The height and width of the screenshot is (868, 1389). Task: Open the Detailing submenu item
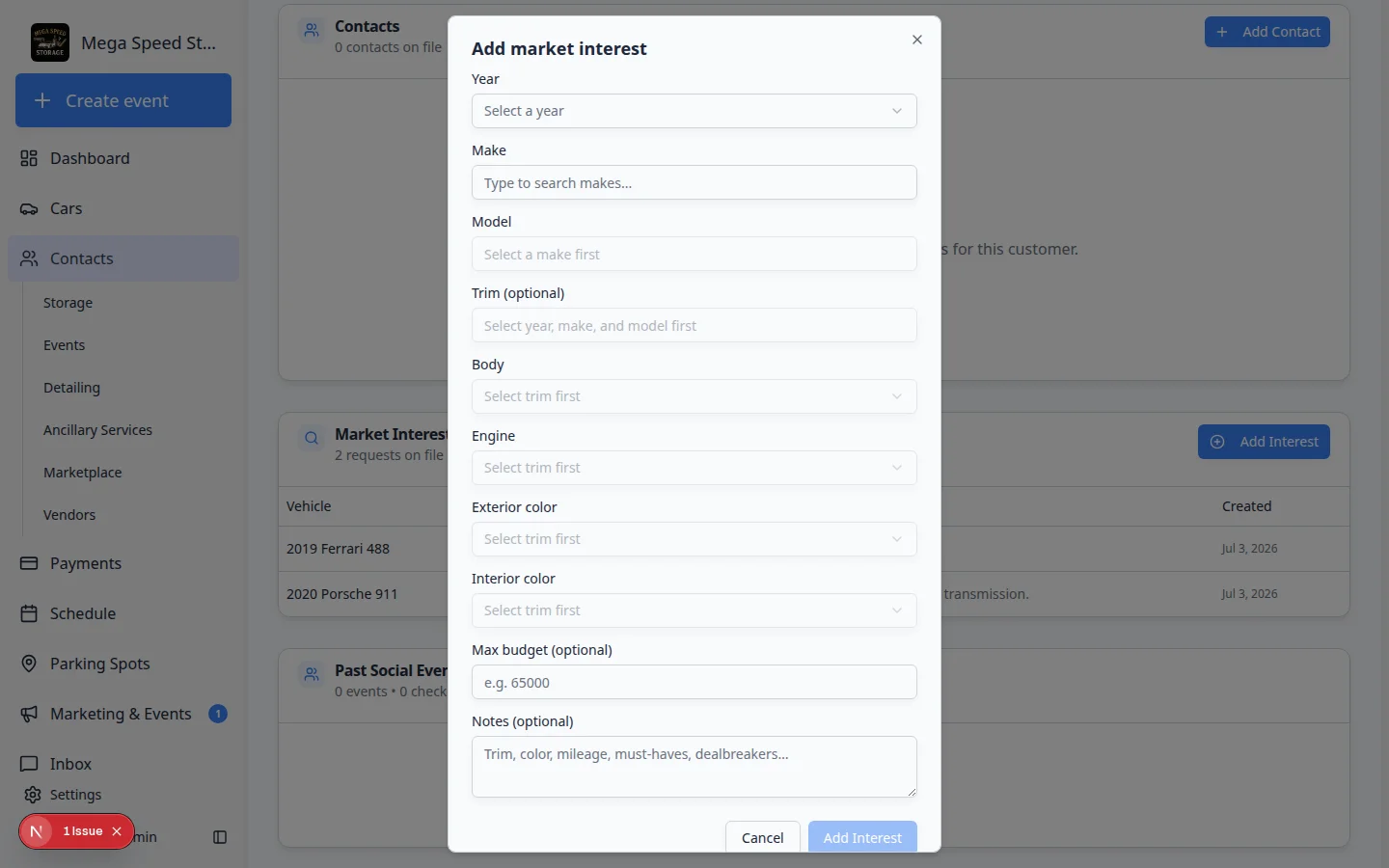(x=71, y=388)
